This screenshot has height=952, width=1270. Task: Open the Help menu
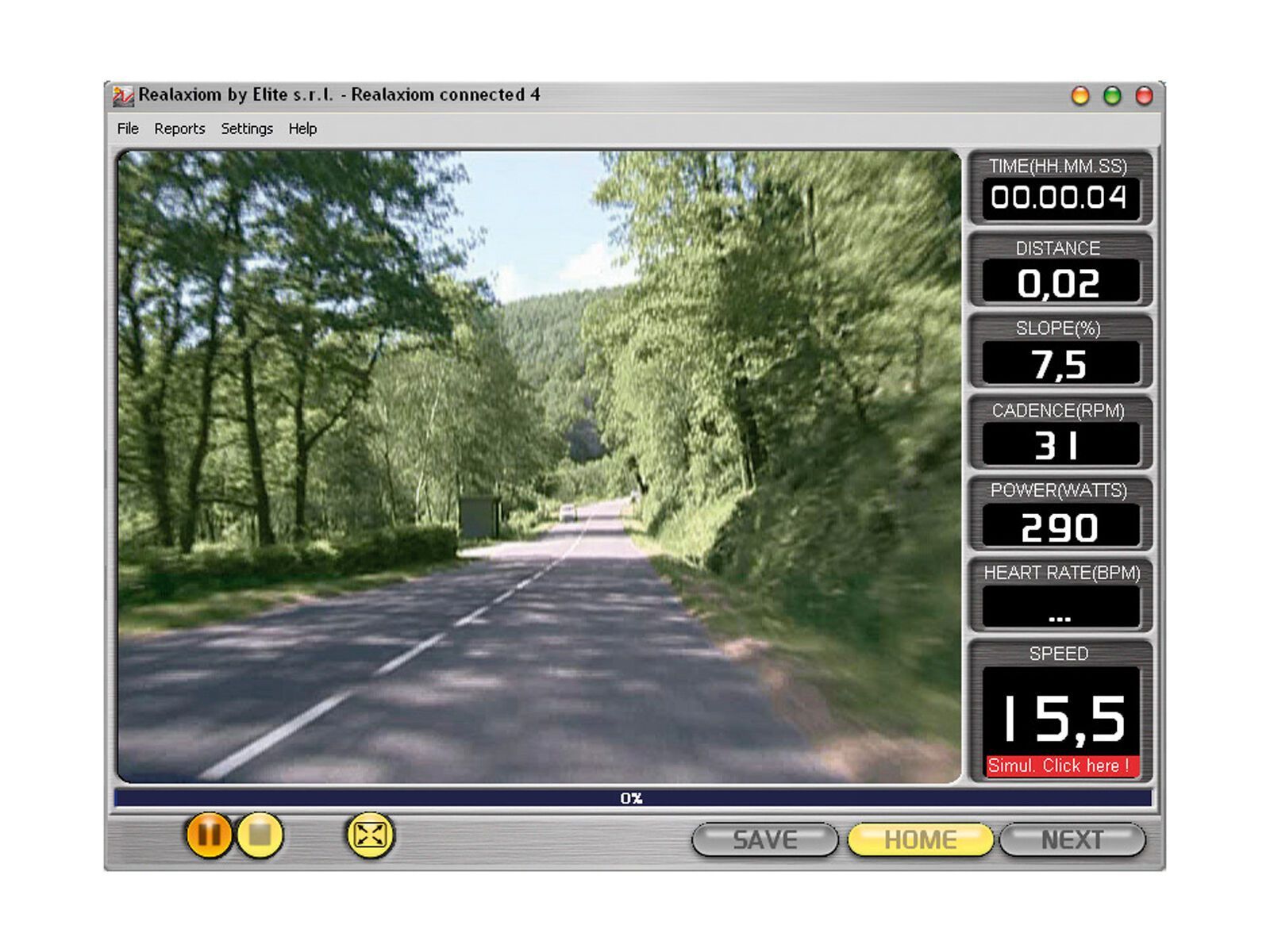click(x=302, y=128)
